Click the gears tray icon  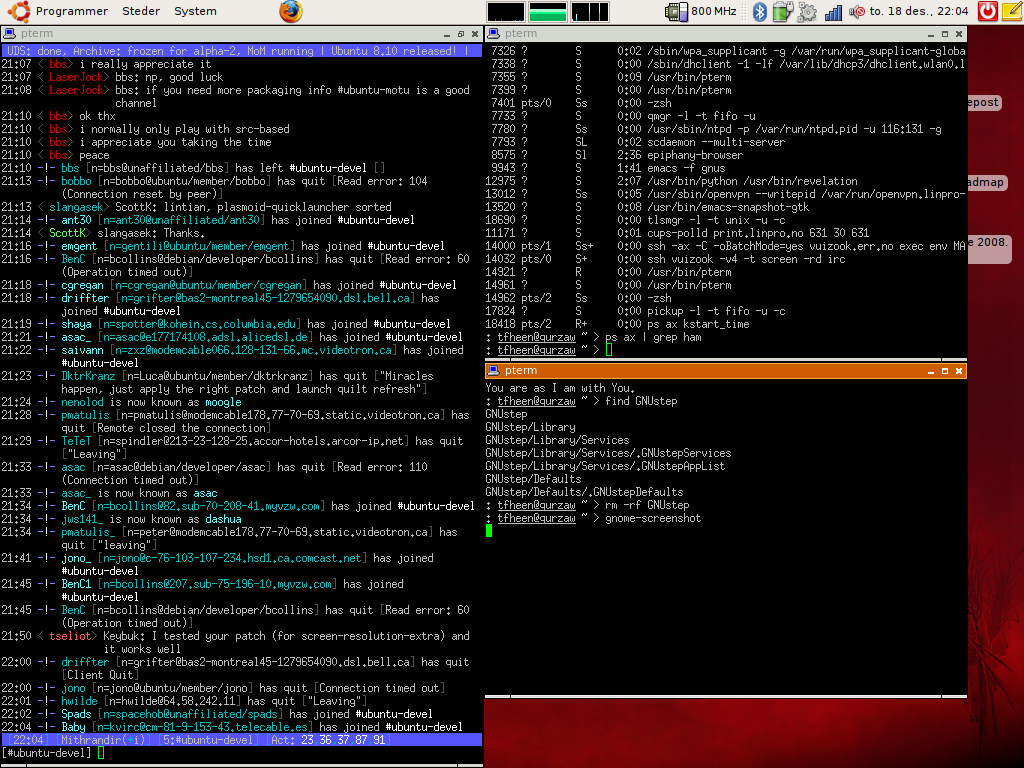pyautogui.click(x=807, y=12)
